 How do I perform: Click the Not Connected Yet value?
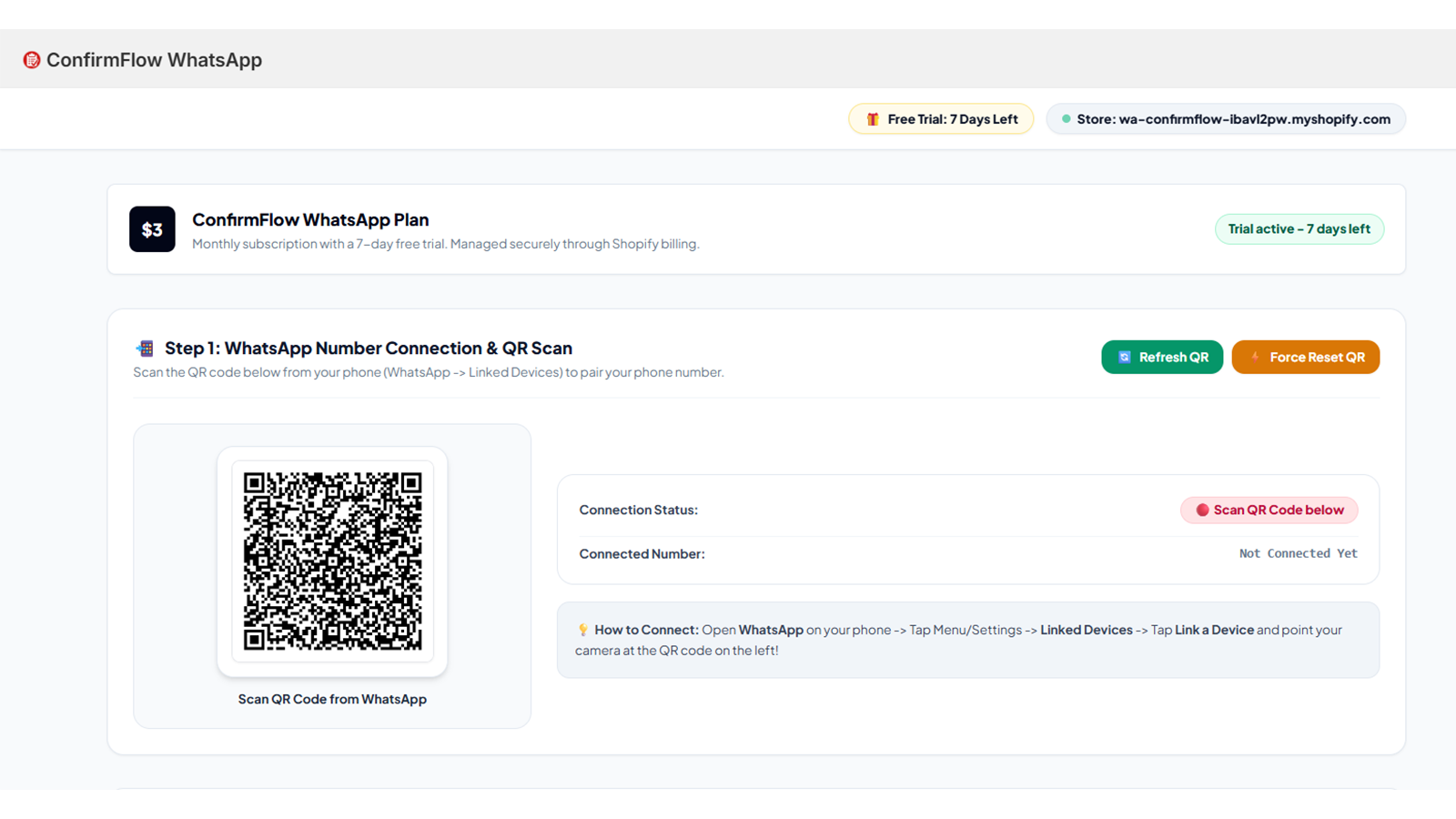point(1299,553)
